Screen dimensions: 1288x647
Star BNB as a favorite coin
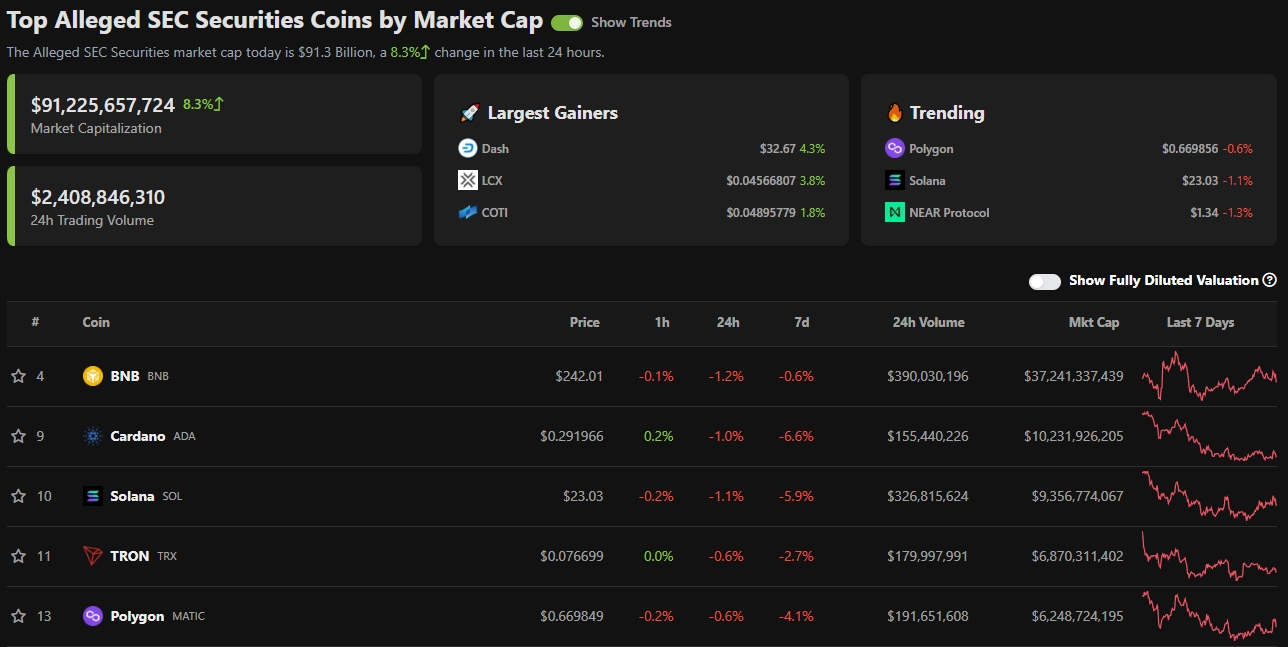[18, 376]
